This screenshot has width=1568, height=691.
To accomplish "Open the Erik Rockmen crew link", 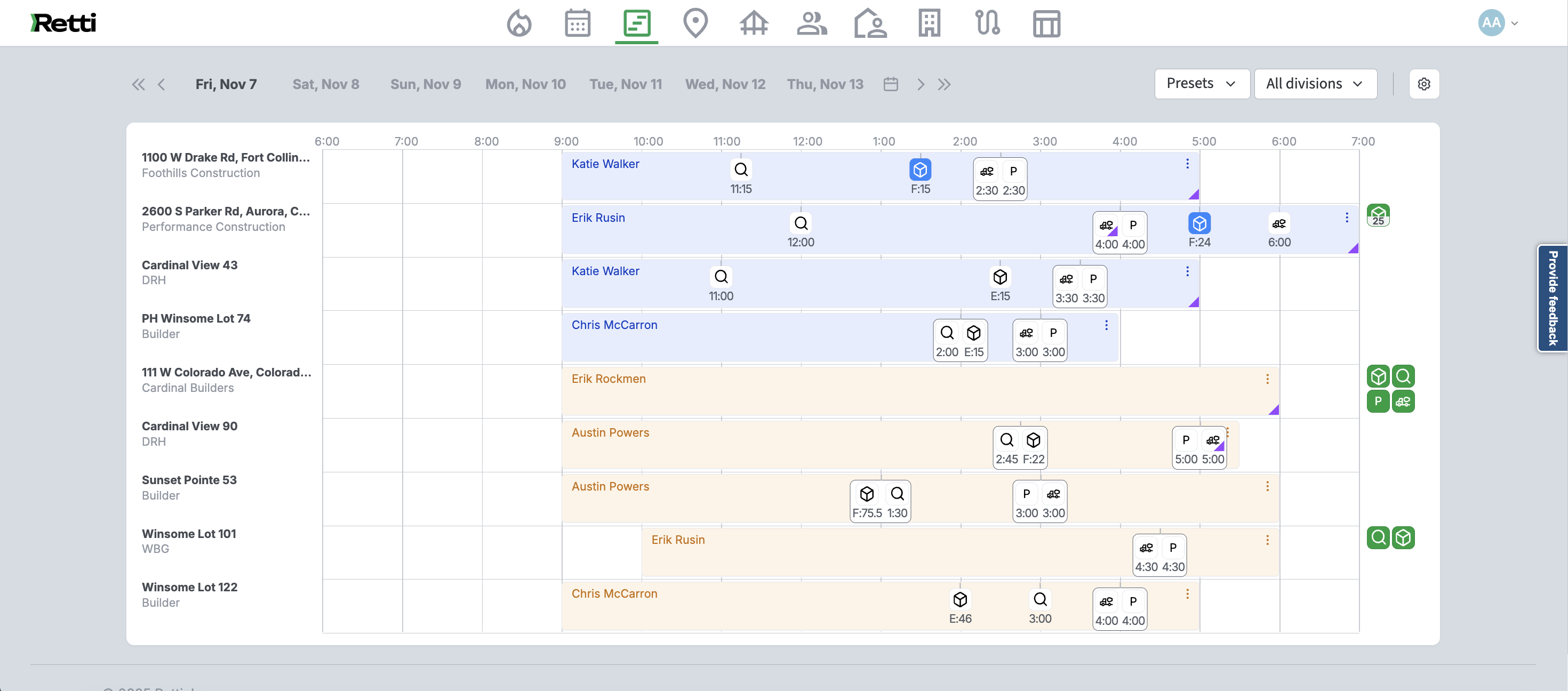I will [x=608, y=379].
